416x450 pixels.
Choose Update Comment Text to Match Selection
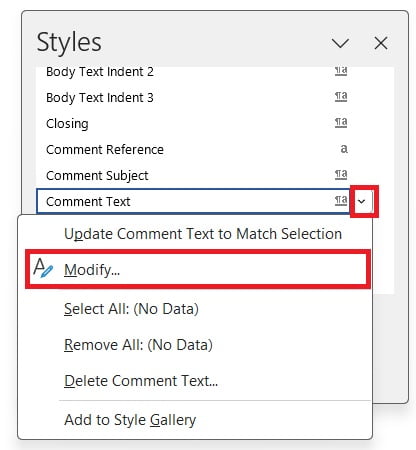pyautogui.click(x=203, y=234)
